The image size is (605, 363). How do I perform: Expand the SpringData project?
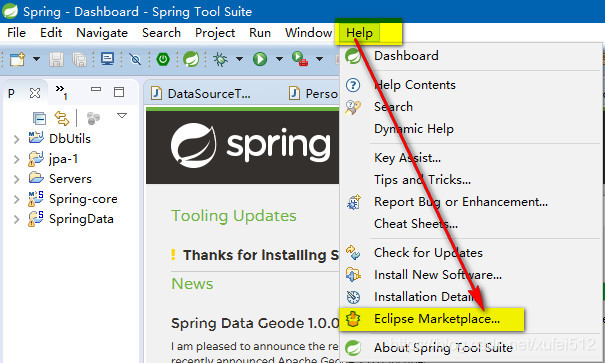17,219
